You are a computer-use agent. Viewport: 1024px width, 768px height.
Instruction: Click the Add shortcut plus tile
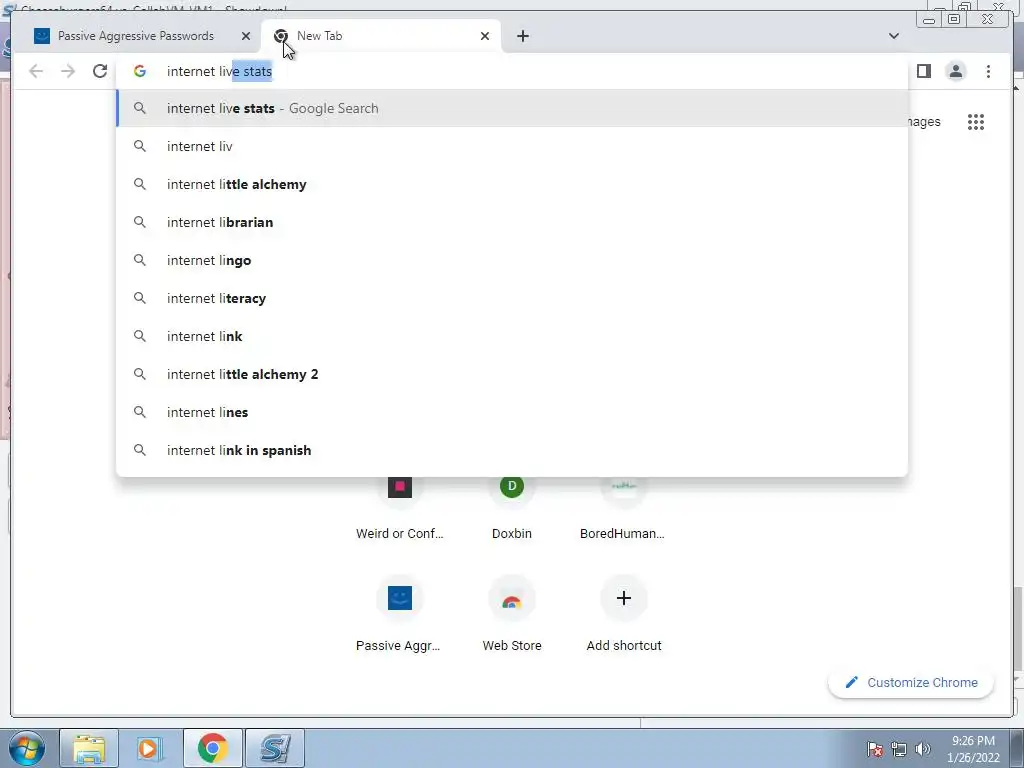click(624, 614)
